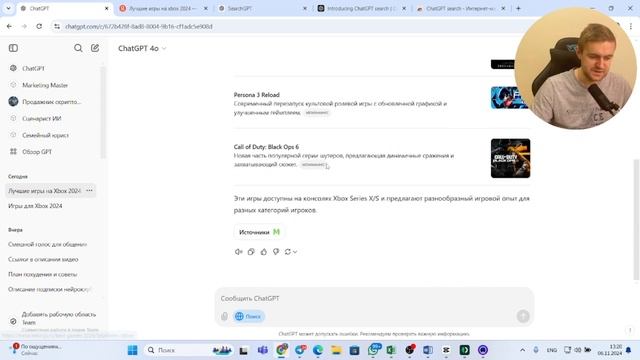This screenshot has height=360, width=640.
Task: Go back in browser history
Action: coord(9,26)
